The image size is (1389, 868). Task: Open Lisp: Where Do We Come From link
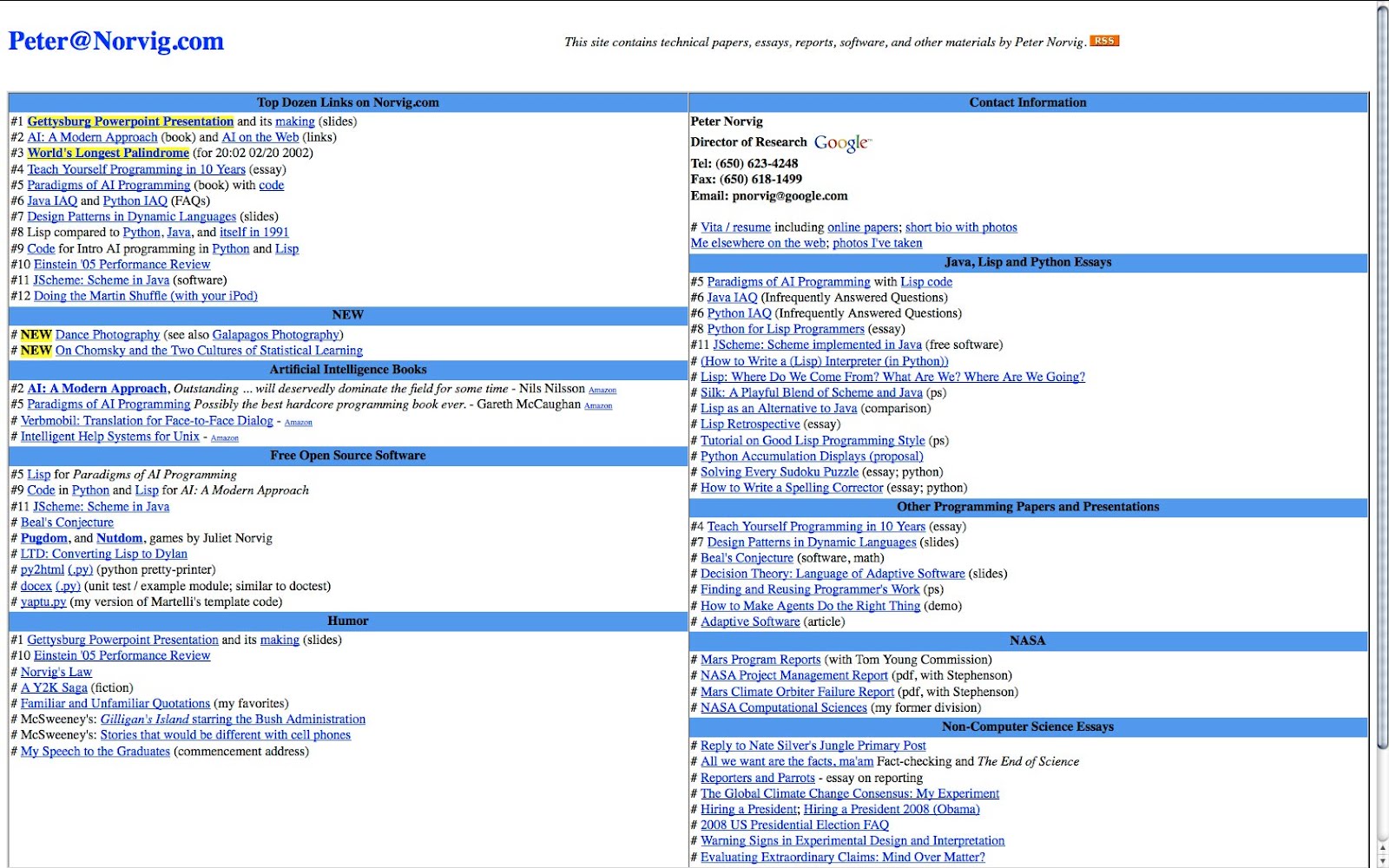(x=892, y=377)
